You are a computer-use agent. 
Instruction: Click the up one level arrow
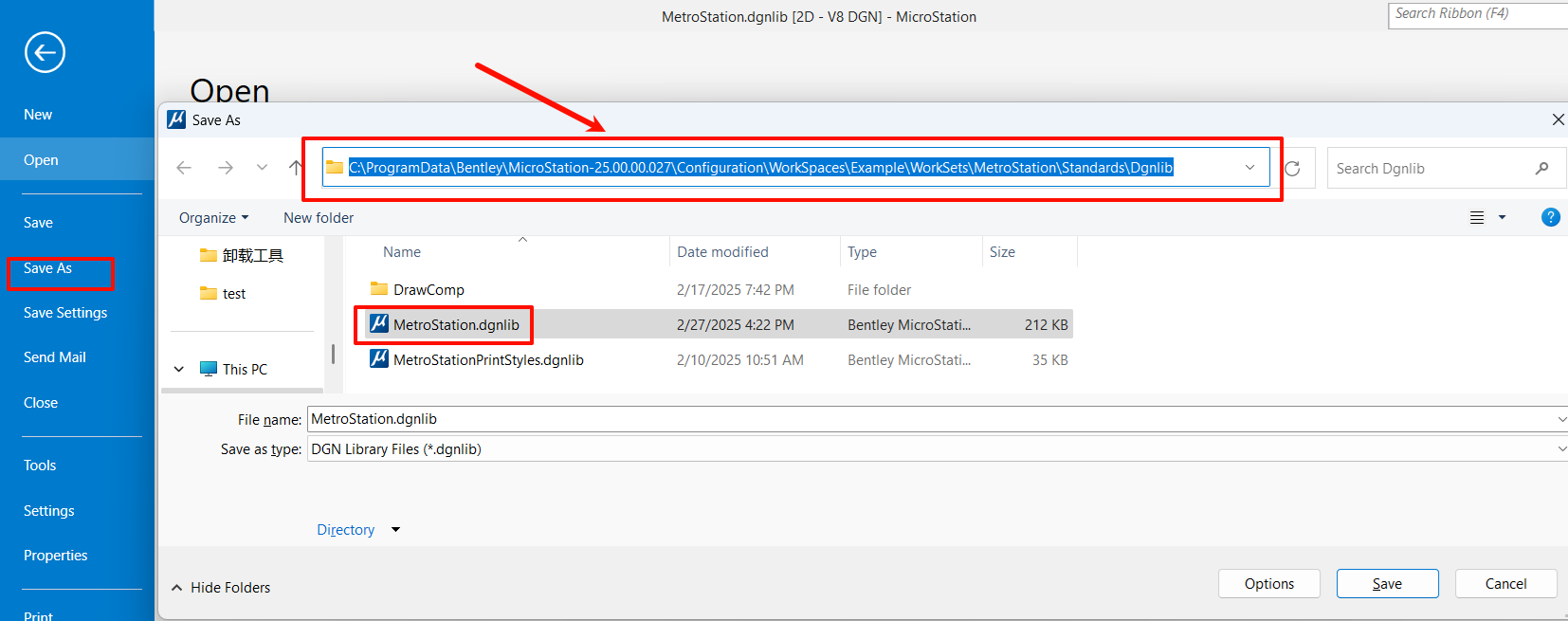point(296,168)
